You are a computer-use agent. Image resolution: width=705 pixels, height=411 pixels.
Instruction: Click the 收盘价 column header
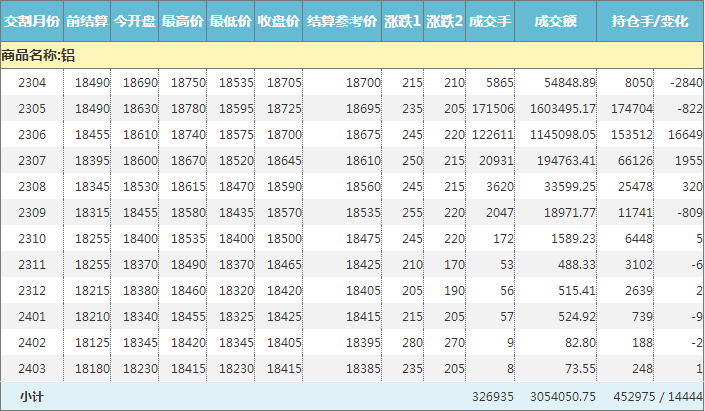pyautogui.click(x=279, y=21)
